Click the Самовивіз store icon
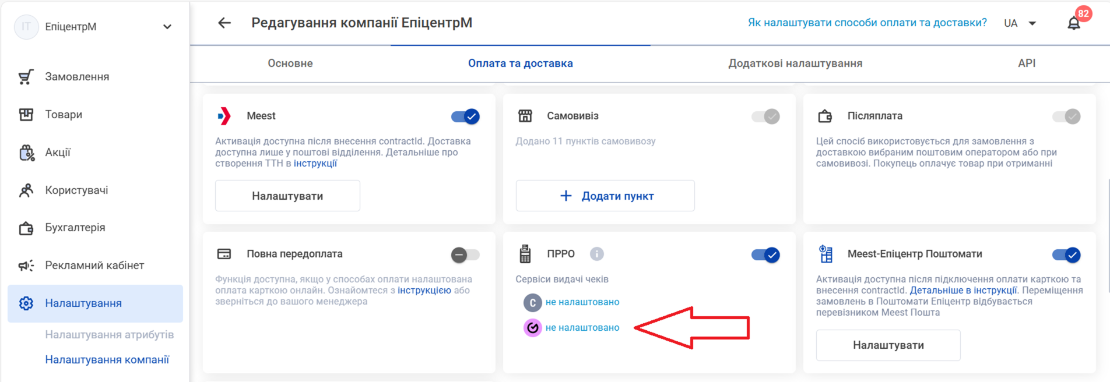 pyautogui.click(x=525, y=115)
